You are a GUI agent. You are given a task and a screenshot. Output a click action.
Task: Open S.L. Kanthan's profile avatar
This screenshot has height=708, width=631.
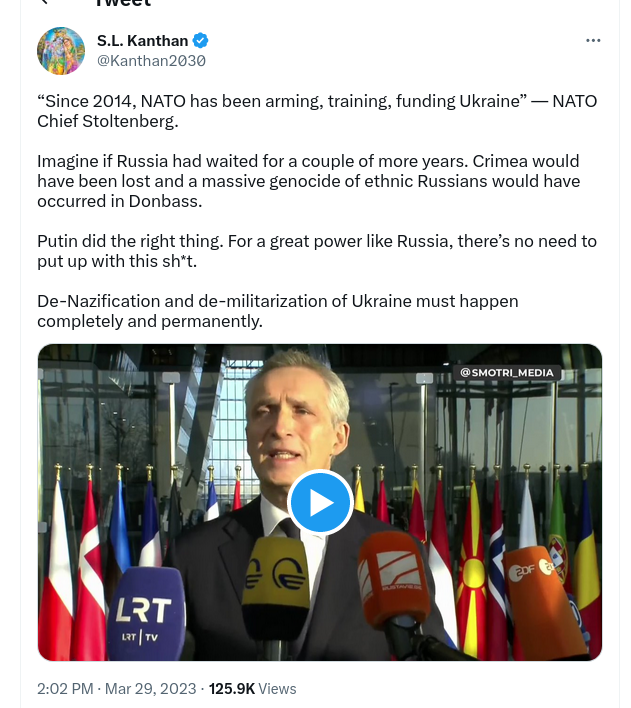61,51
